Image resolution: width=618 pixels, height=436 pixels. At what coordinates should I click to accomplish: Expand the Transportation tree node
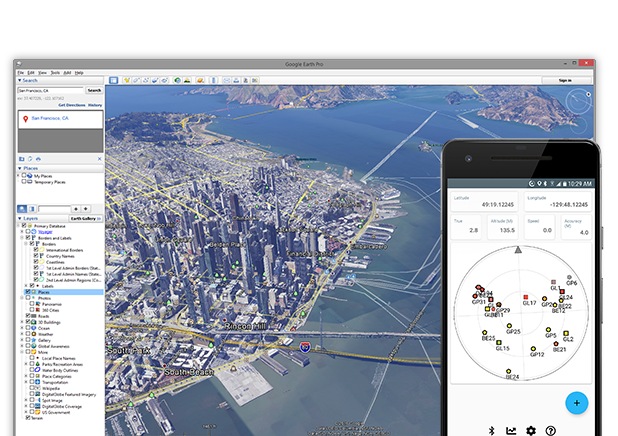pos(26,382)
